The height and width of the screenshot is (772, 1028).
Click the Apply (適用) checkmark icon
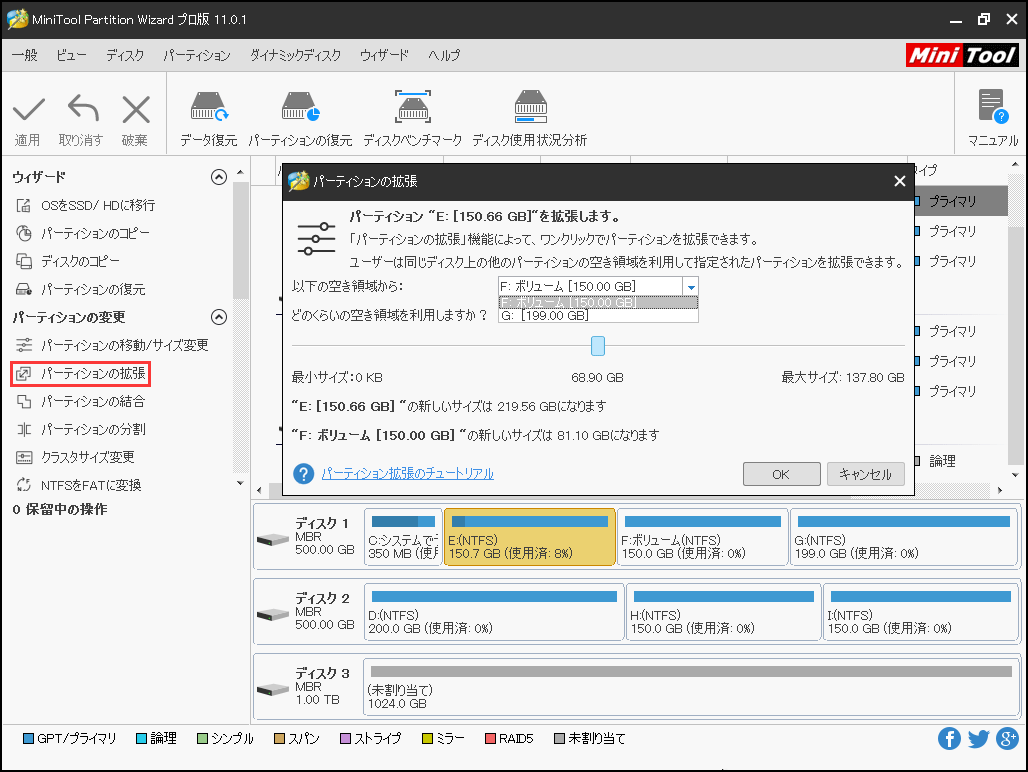point(28,109)
